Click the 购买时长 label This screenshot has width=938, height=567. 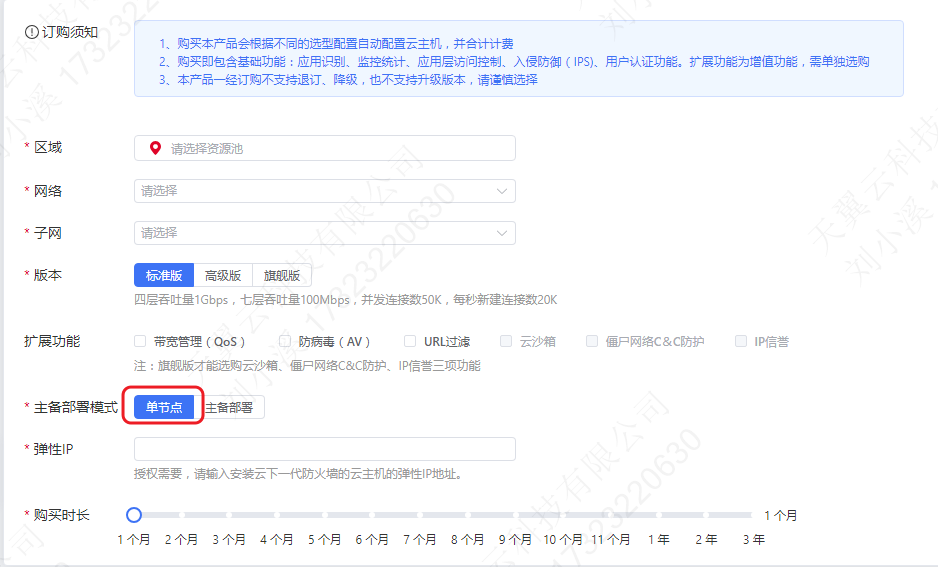[61, 515]
